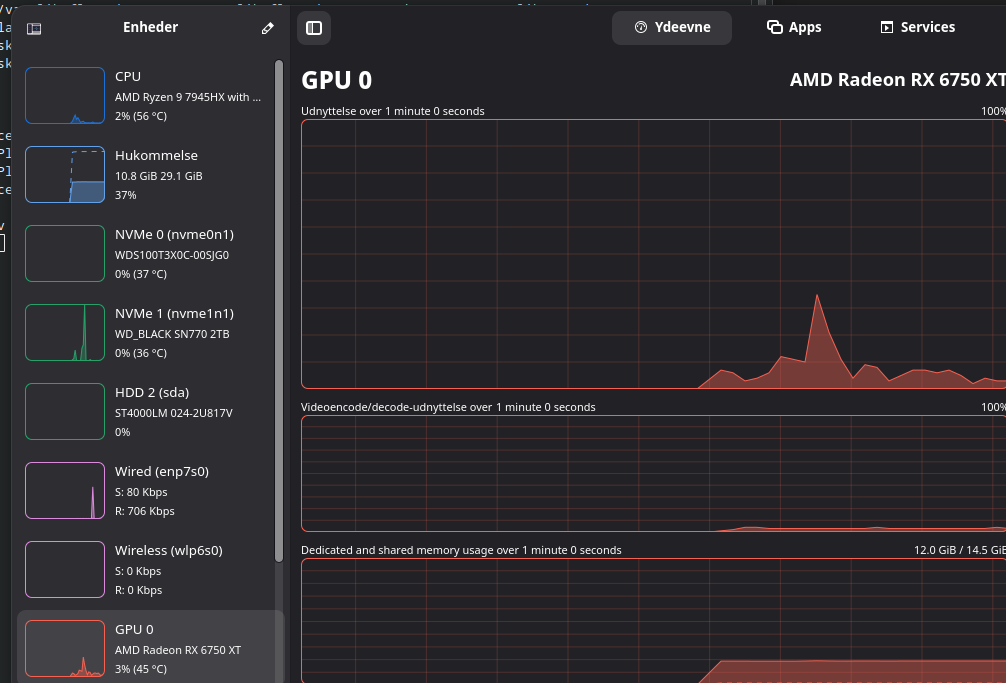Select the CPU device graph thumbnail
The image size is (1006, 683).
[x=65, y=96]
